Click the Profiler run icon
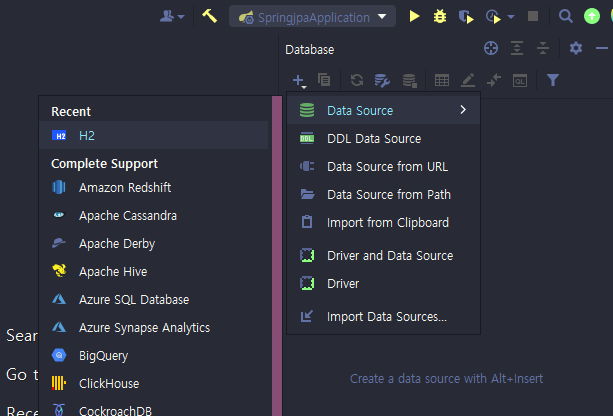The image size is (613, 416). click(x=493, y=17)
